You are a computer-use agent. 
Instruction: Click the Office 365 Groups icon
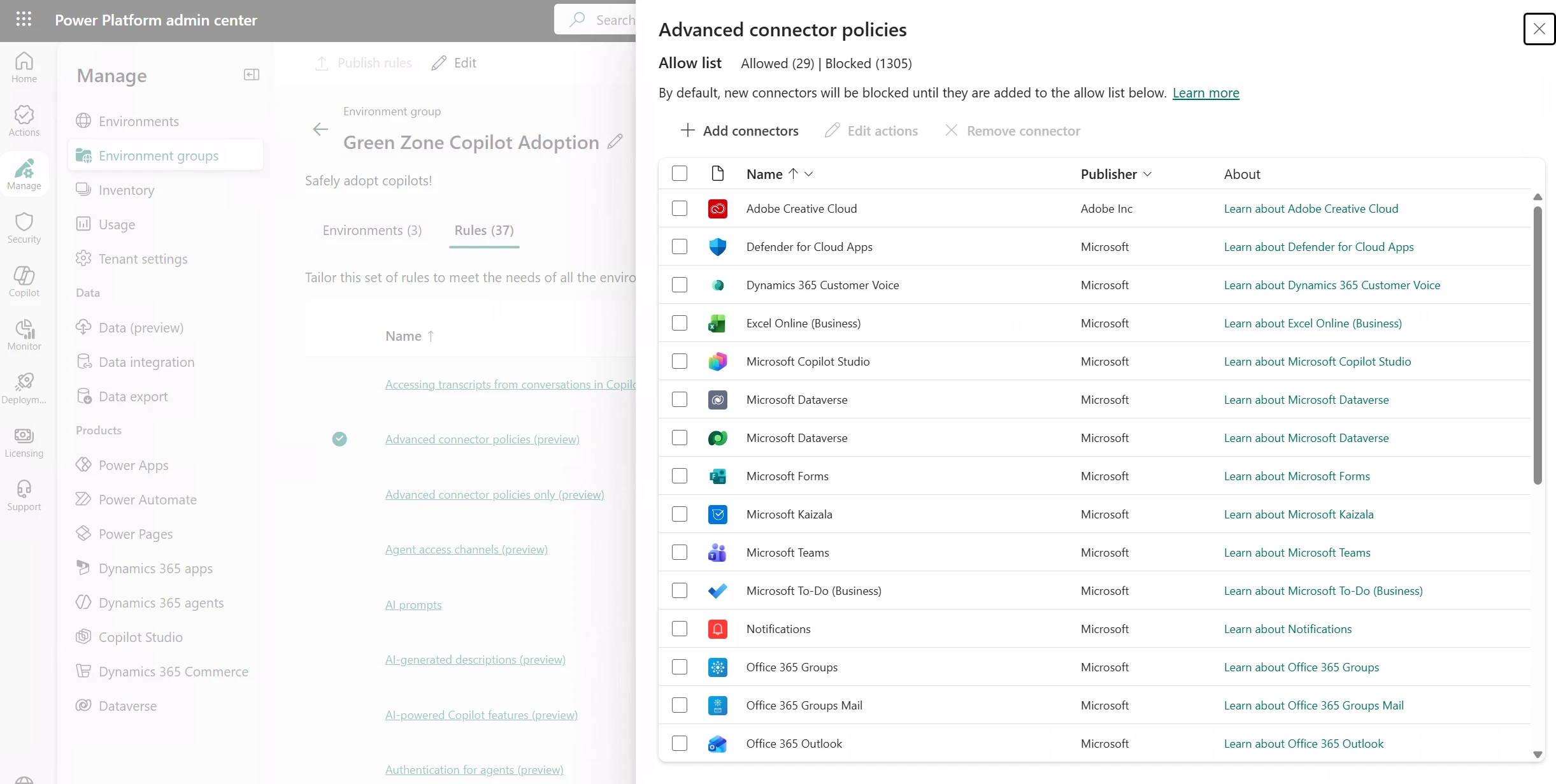tap(718, 667)
